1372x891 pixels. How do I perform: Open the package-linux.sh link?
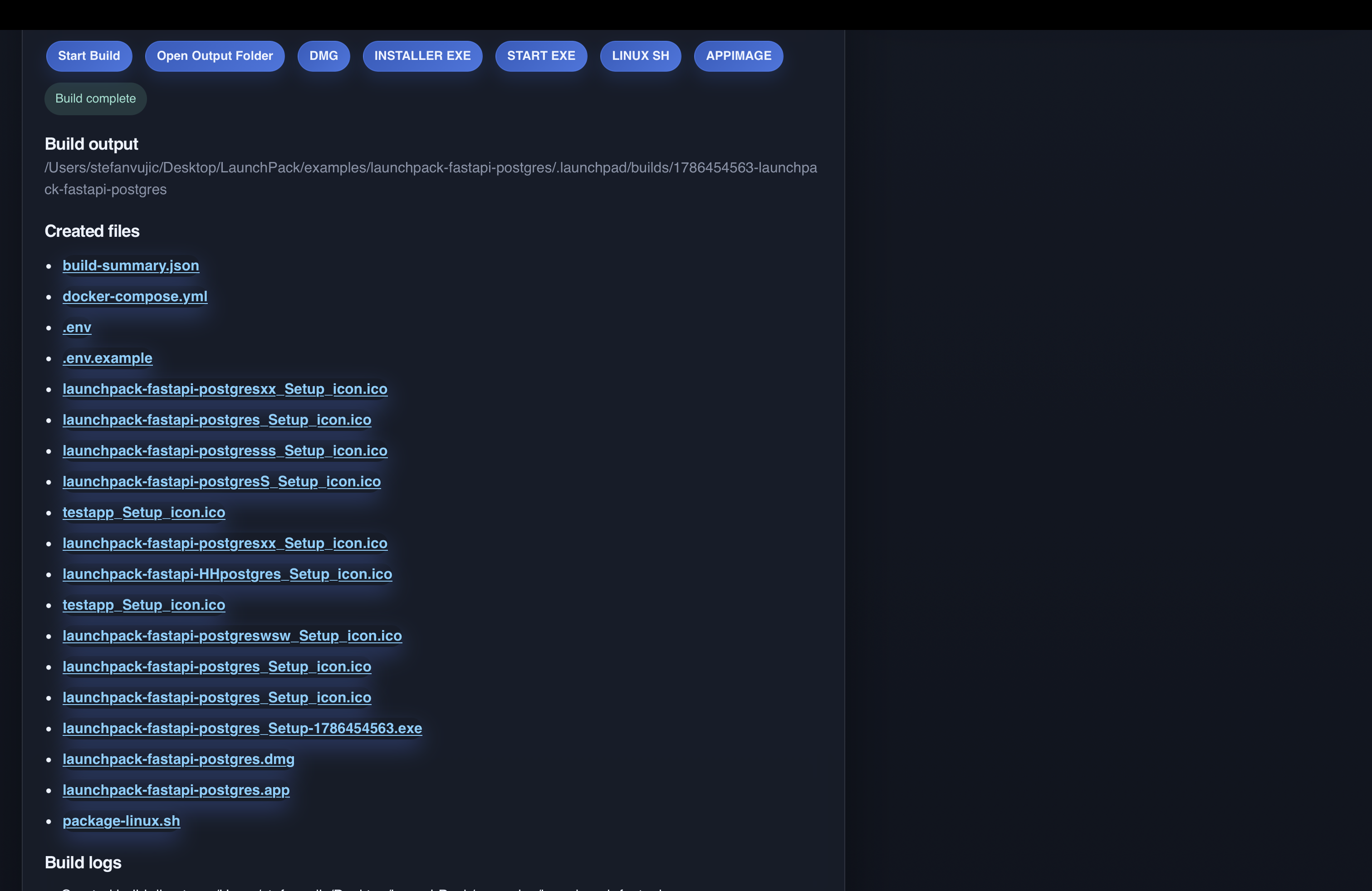(x=121, y=821)
